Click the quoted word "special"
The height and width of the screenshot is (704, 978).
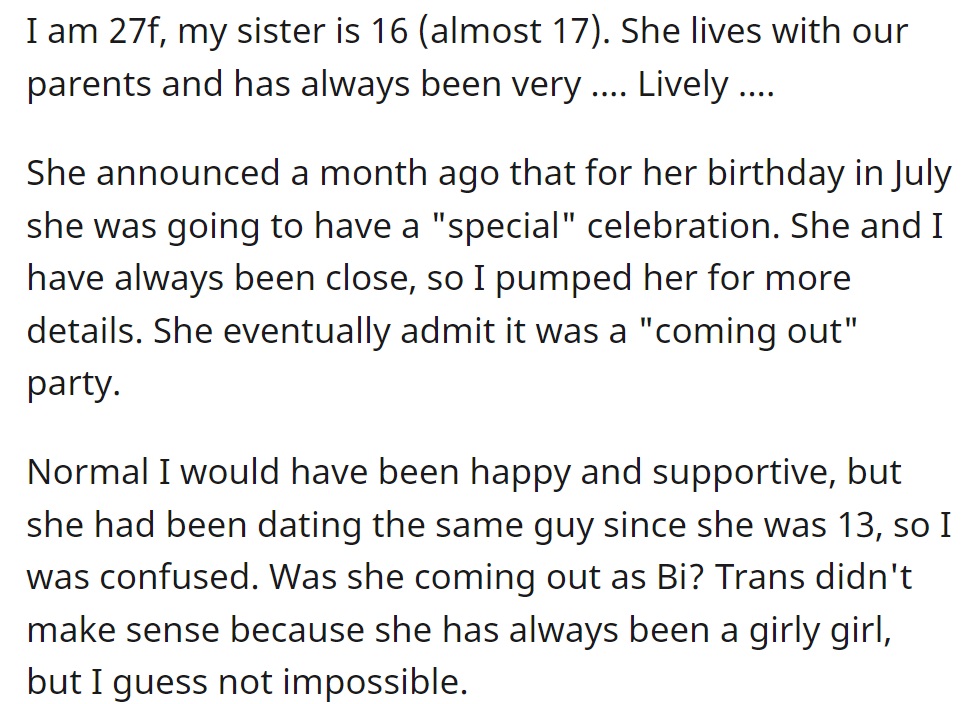[x=506, y=226]
